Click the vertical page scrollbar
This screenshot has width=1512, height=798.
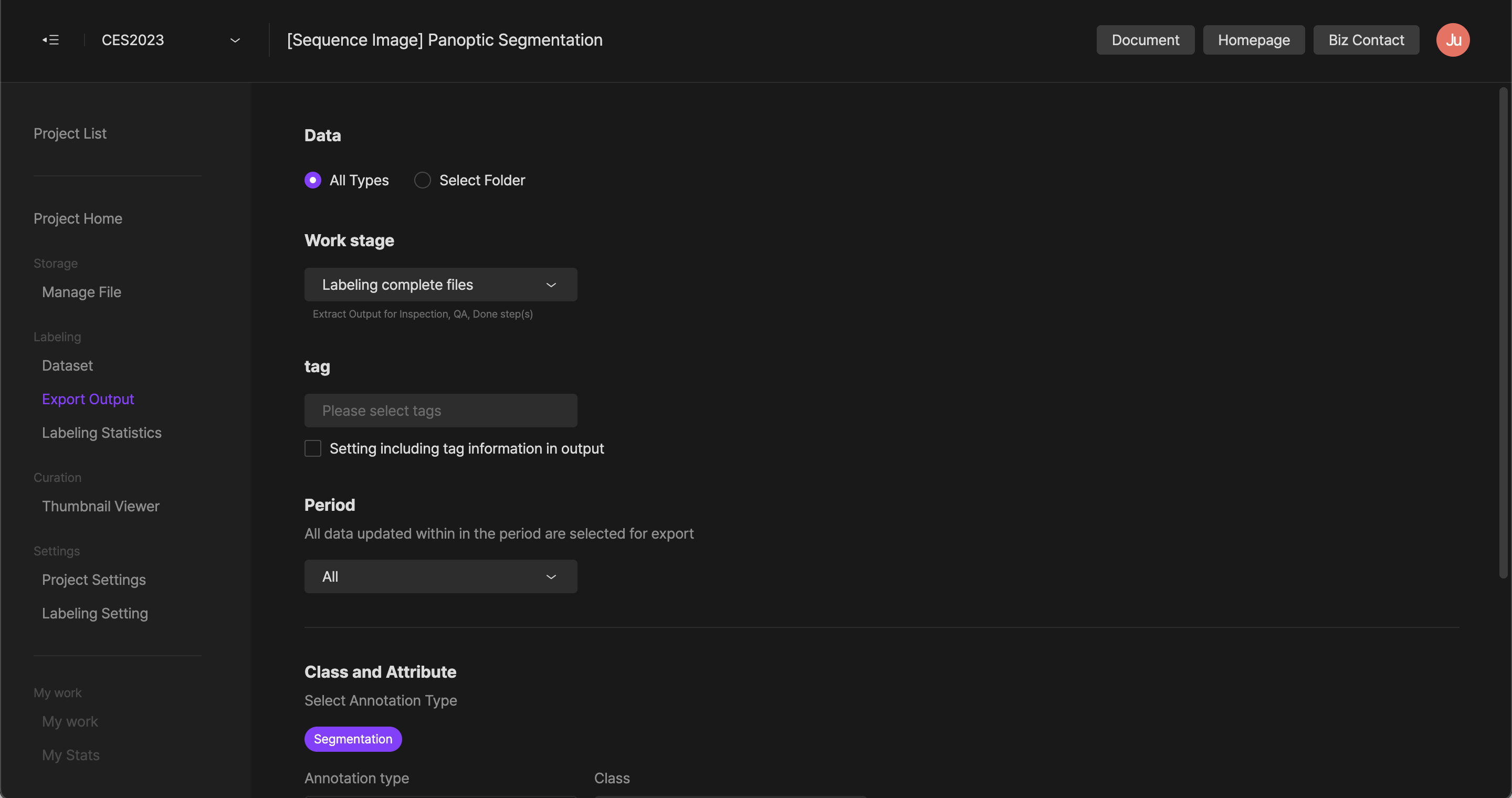1503,332
